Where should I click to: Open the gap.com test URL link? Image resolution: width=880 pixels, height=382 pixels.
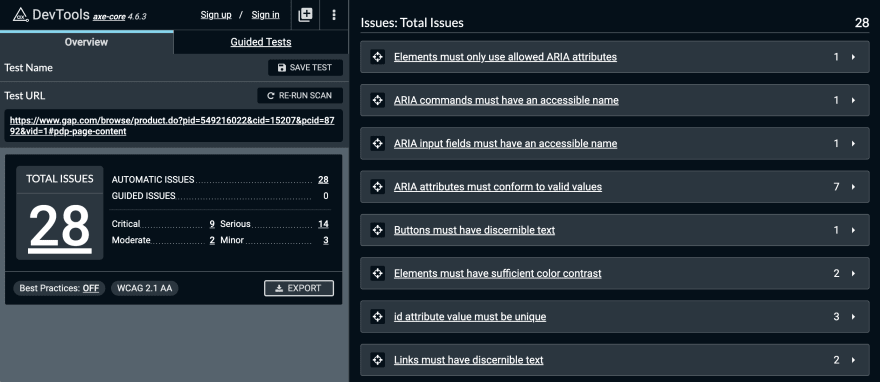click(x=172, y=126)
